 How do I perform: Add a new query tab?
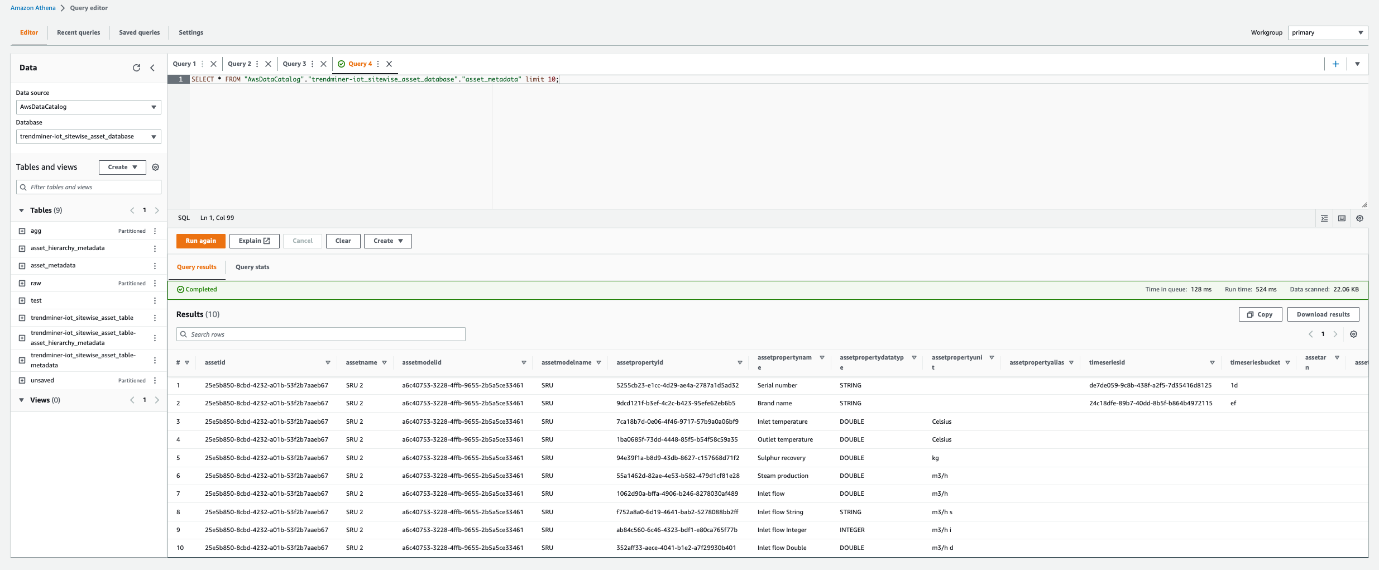1335,64
